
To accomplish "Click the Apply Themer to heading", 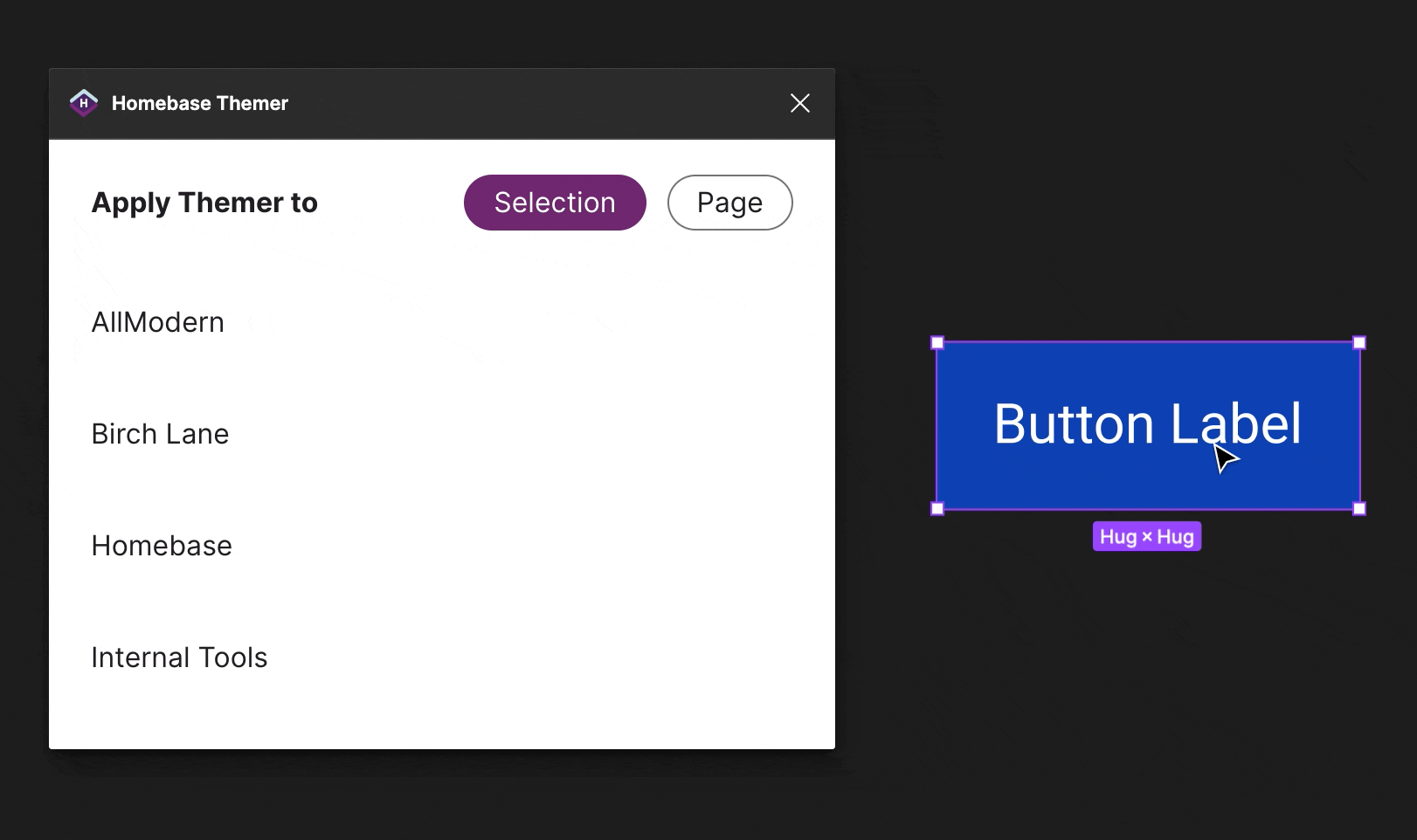I will point(204,202).
